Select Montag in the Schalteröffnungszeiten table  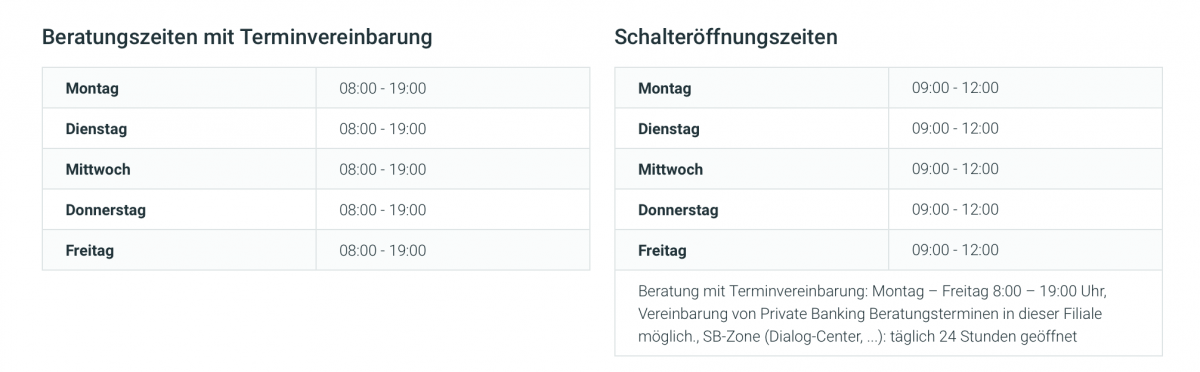(x=665, y=88)
